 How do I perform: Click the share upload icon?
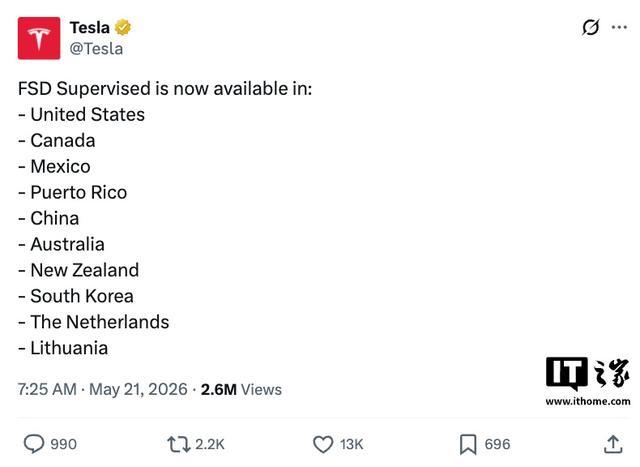(613, 444)
